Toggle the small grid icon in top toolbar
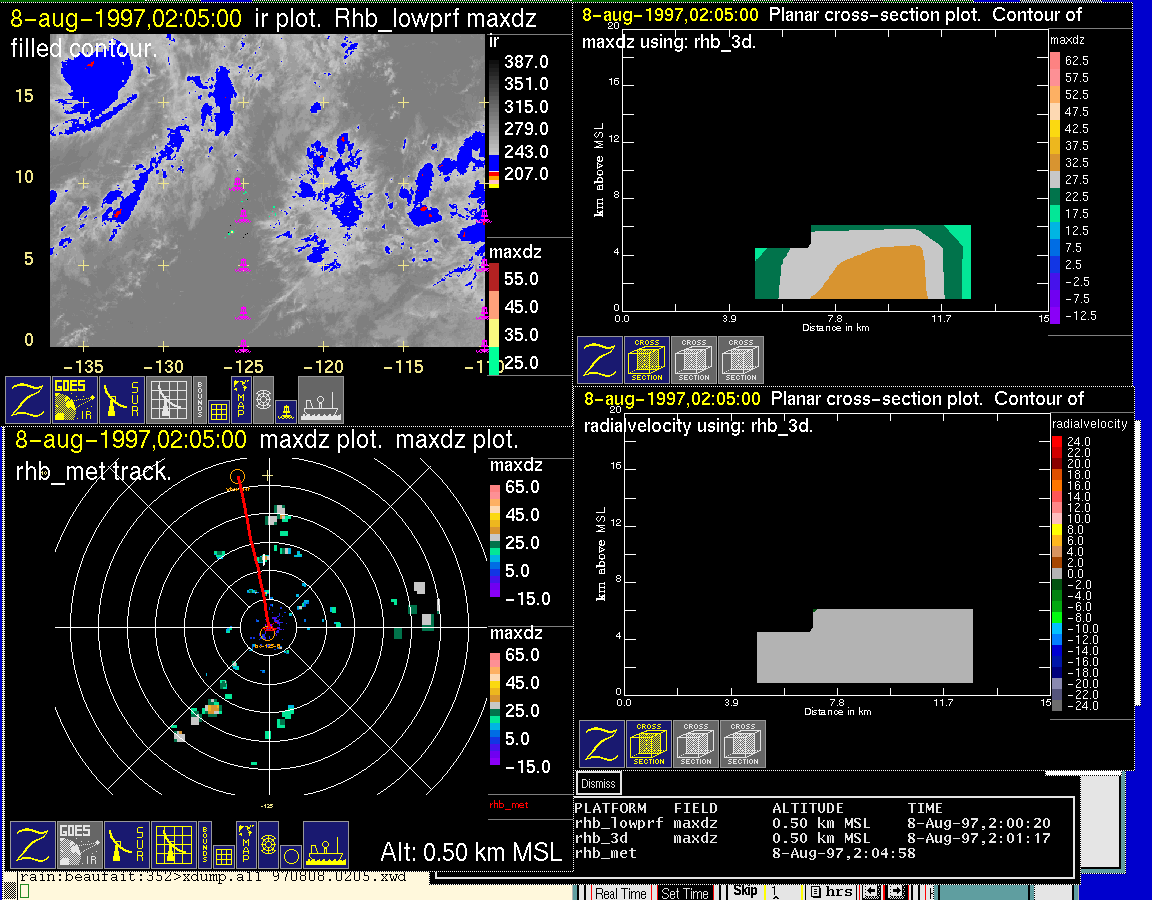This screenshot has width=1152, height=900. 219,410
